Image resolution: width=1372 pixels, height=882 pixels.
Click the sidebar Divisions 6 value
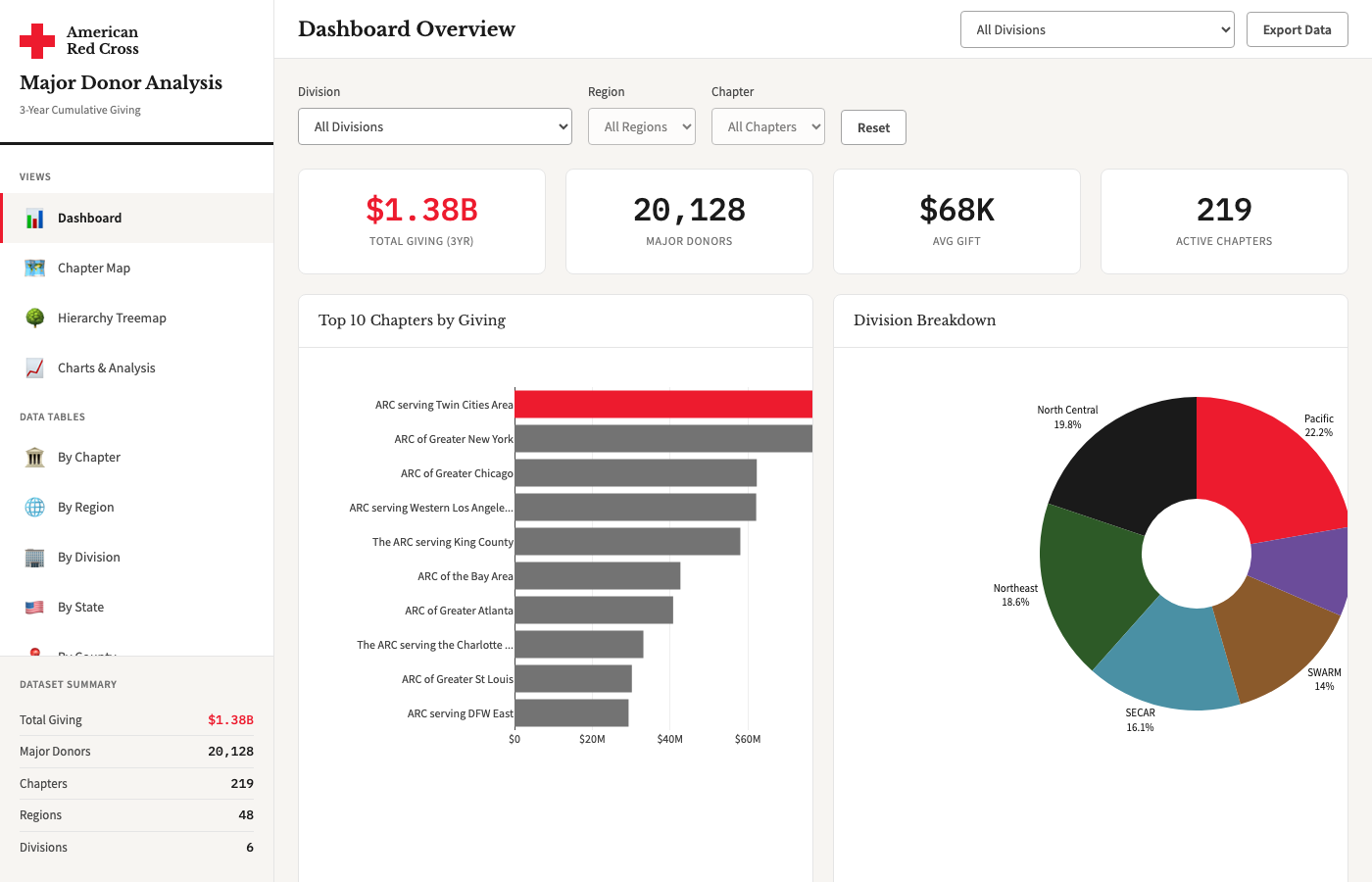[250, 848]
